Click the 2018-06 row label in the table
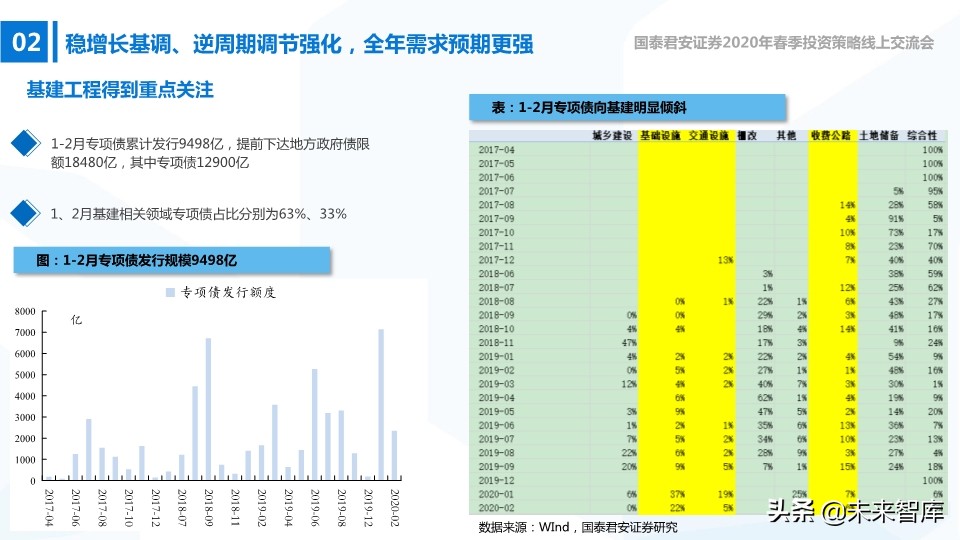960x540 pixels. (x=497, y=274)
